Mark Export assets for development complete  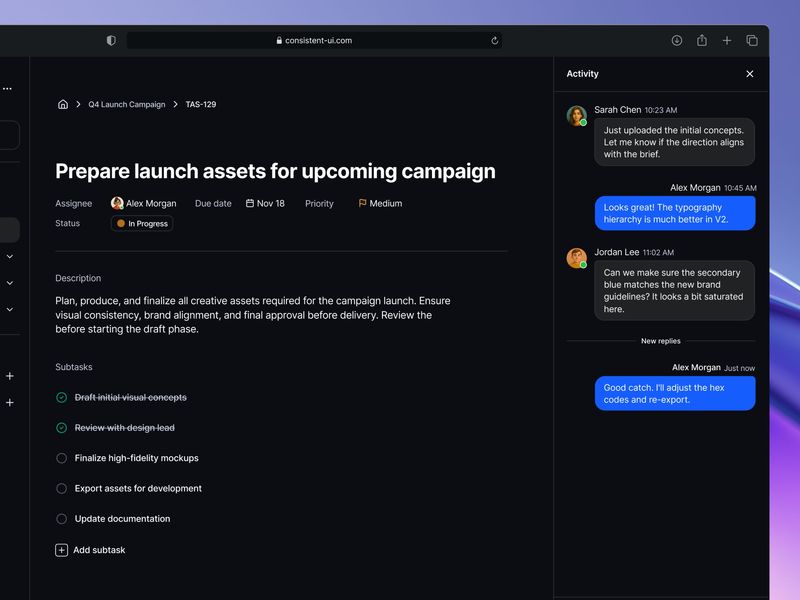pos(62,489)
